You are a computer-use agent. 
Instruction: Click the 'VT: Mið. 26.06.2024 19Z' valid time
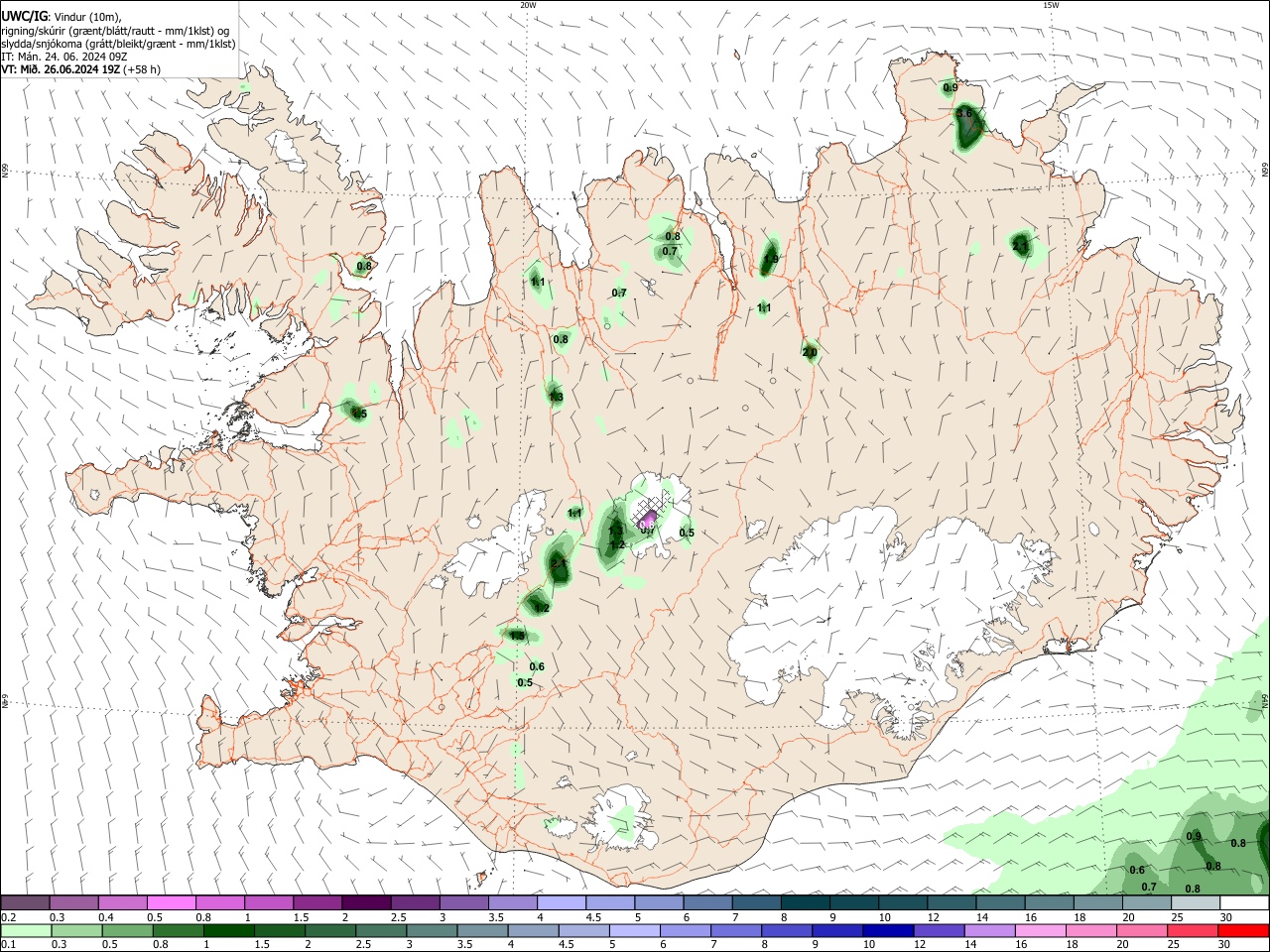click(61, 69)
